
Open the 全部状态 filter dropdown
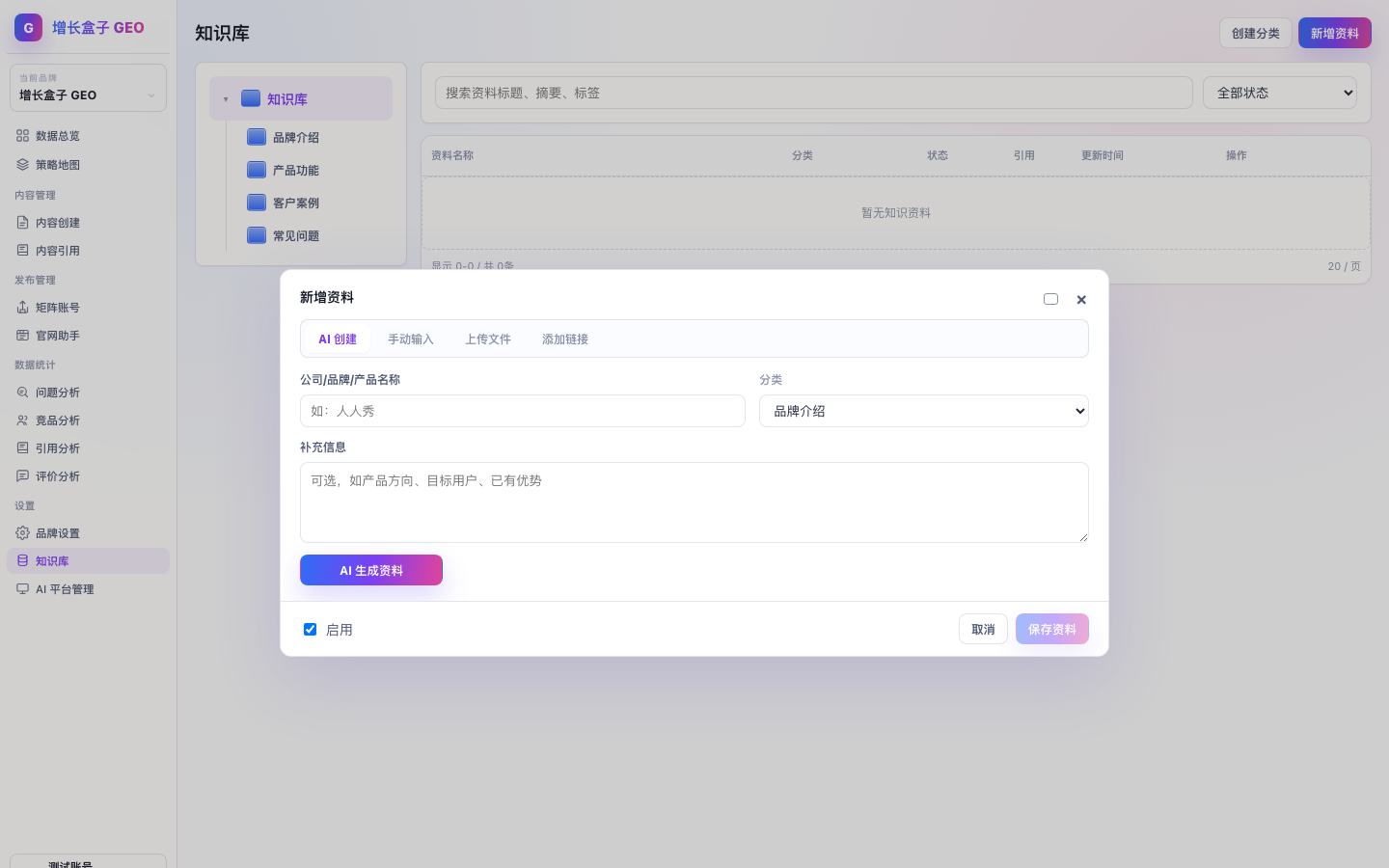tap(1280, 93)
